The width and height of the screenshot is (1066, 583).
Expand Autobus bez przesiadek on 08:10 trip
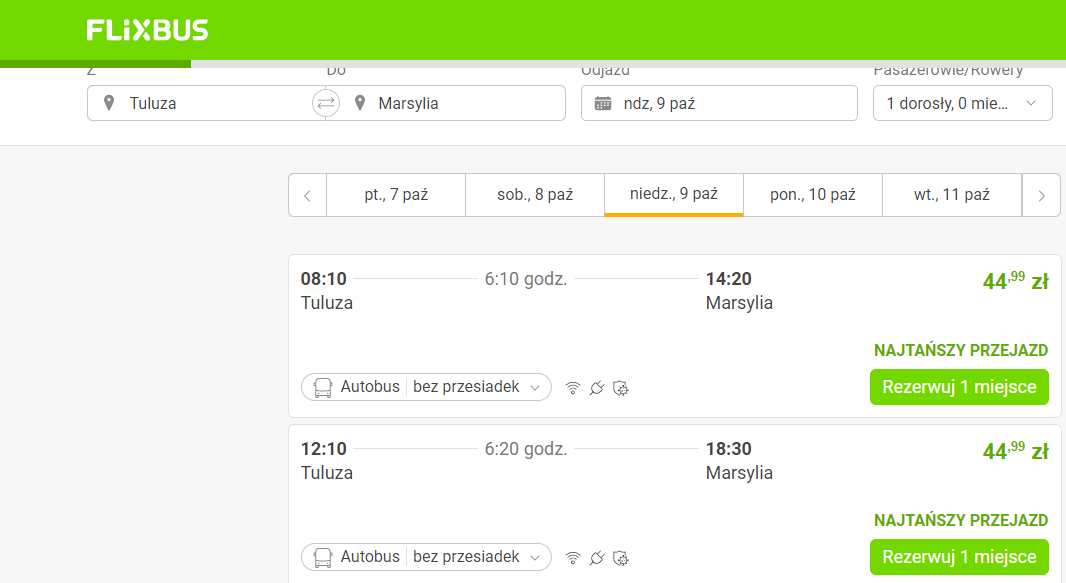426,387
